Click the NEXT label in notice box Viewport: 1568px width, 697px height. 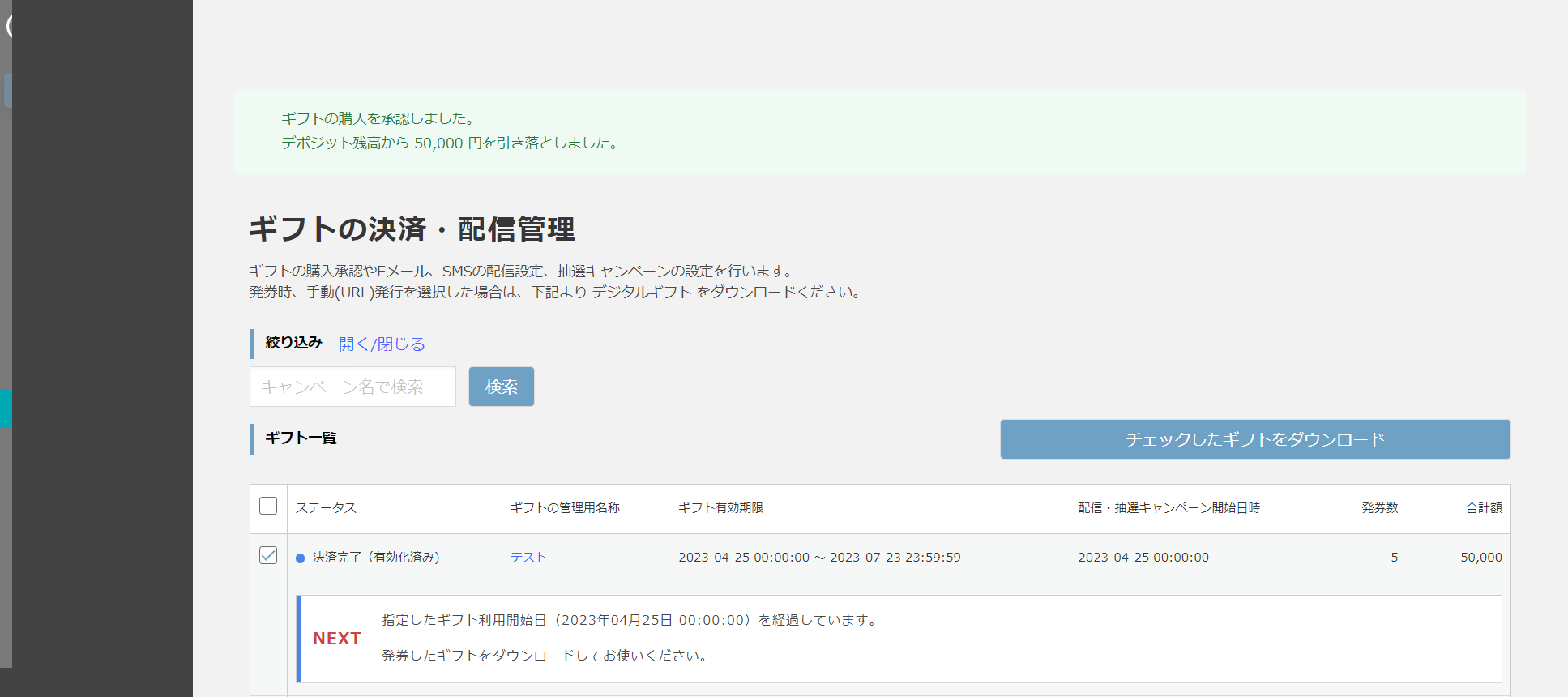pyautogui.click(x=337, y=639)
